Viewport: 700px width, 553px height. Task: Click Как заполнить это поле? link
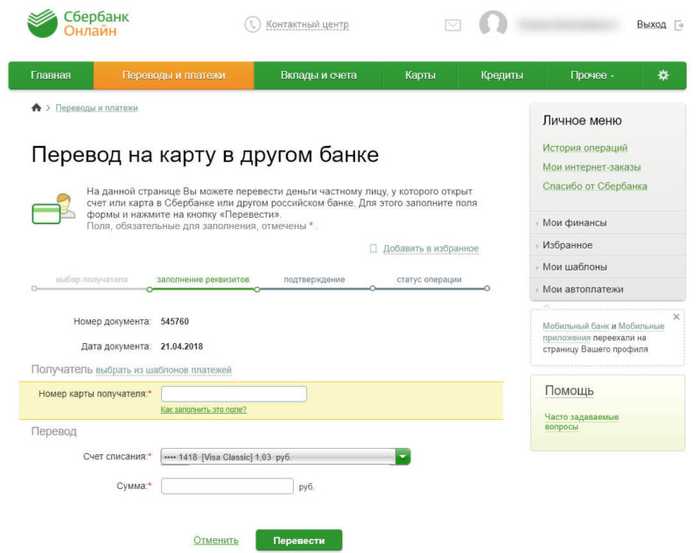pos(203,410)
